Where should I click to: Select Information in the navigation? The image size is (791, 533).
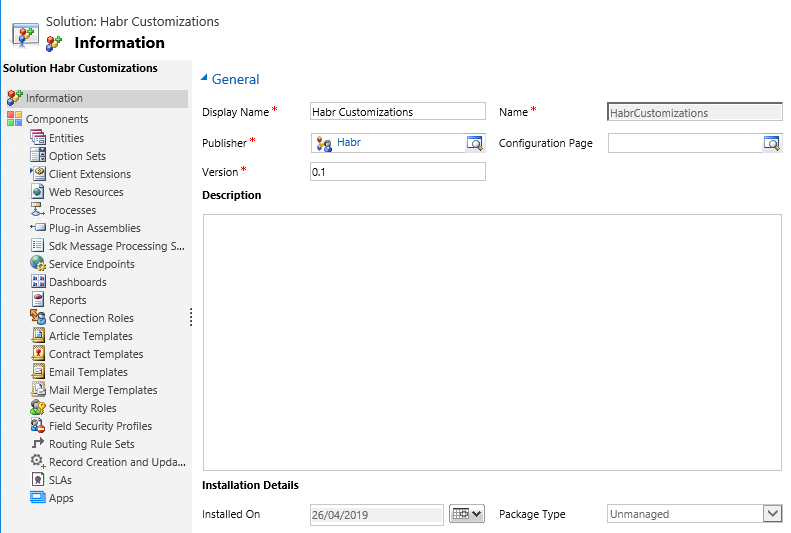[97, 98]
